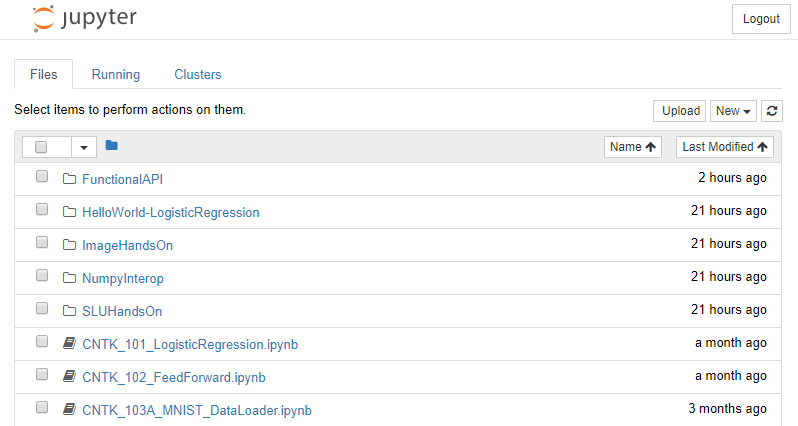Expand the selection type dropdown arrow

[x=84, y=148]
